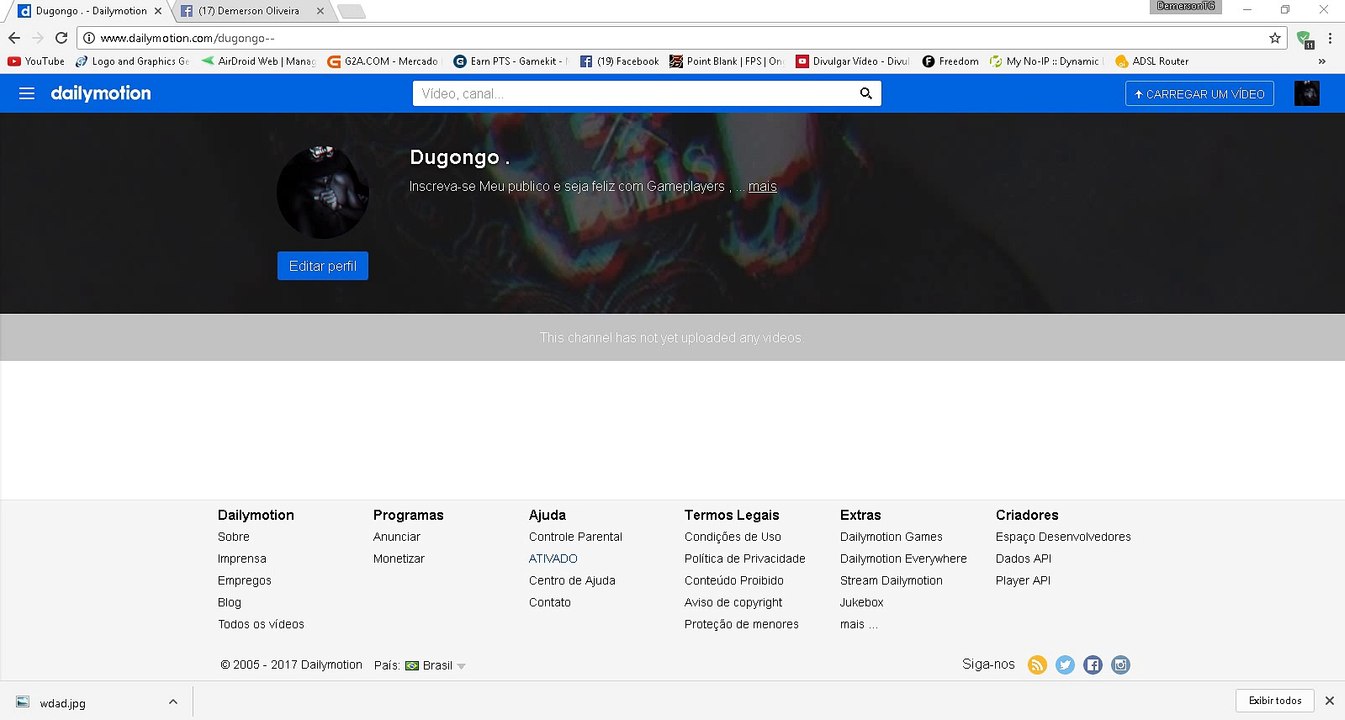
Task: Open Dailymotion's Twitter page icon
Action: click(x=1065, y=665)
